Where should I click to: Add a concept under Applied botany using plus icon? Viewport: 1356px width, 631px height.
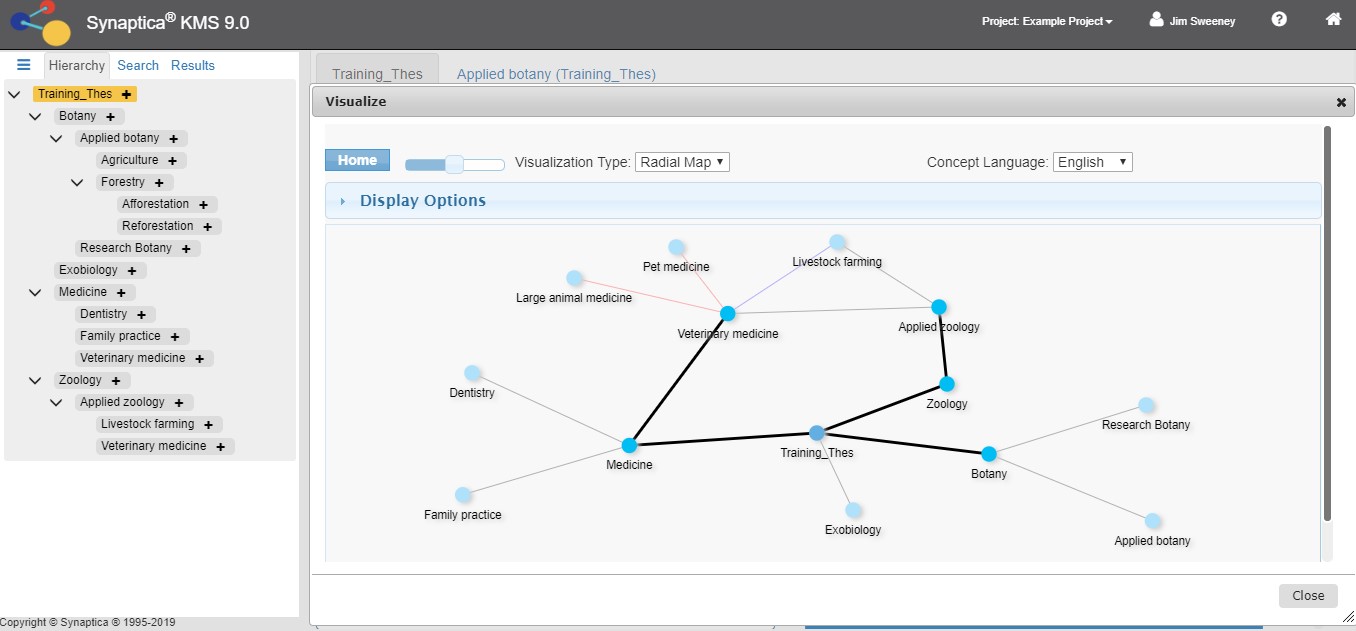174,138
